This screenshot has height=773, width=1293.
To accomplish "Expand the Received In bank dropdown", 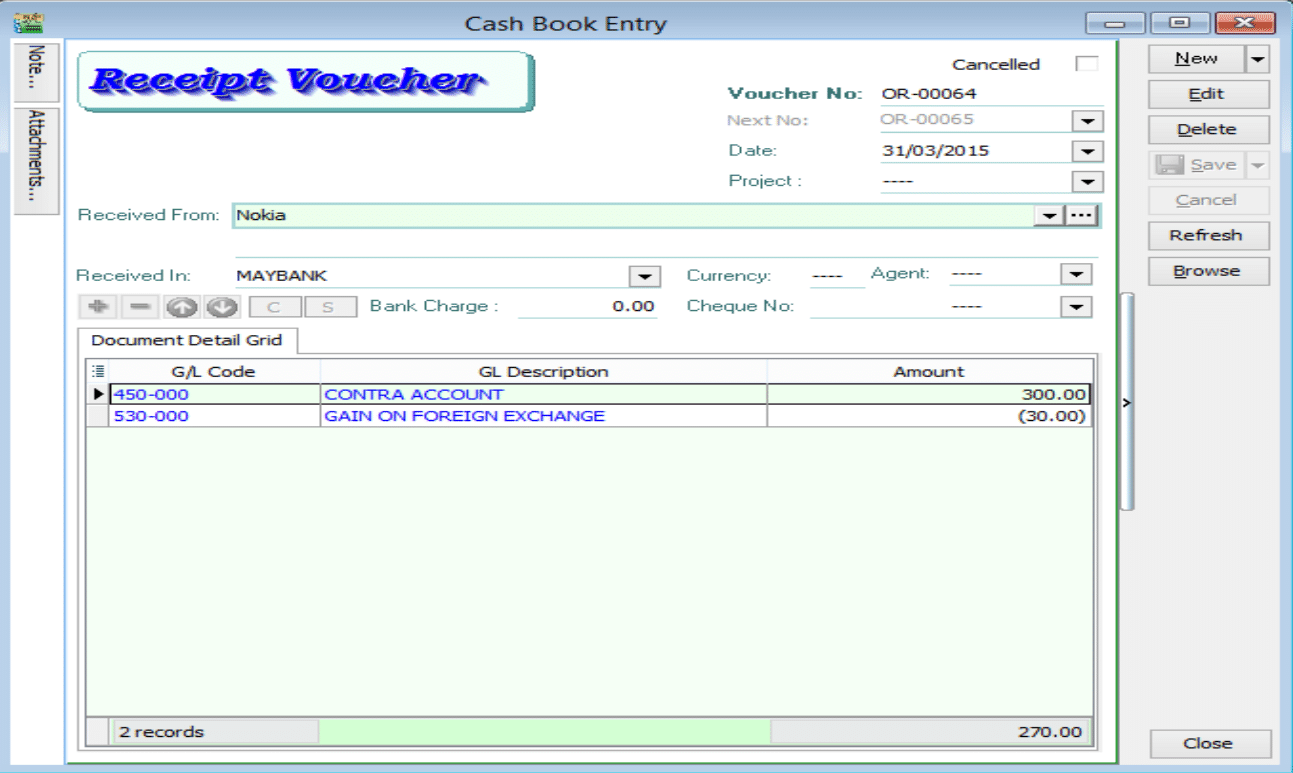I will coord(645,276).
